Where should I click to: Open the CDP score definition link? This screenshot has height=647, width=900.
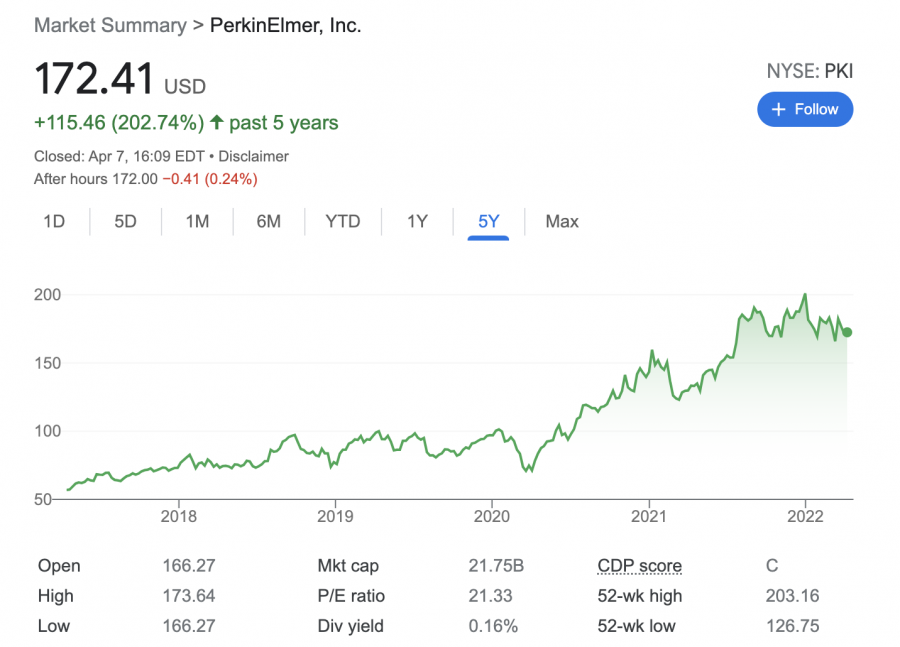(639, 565)
